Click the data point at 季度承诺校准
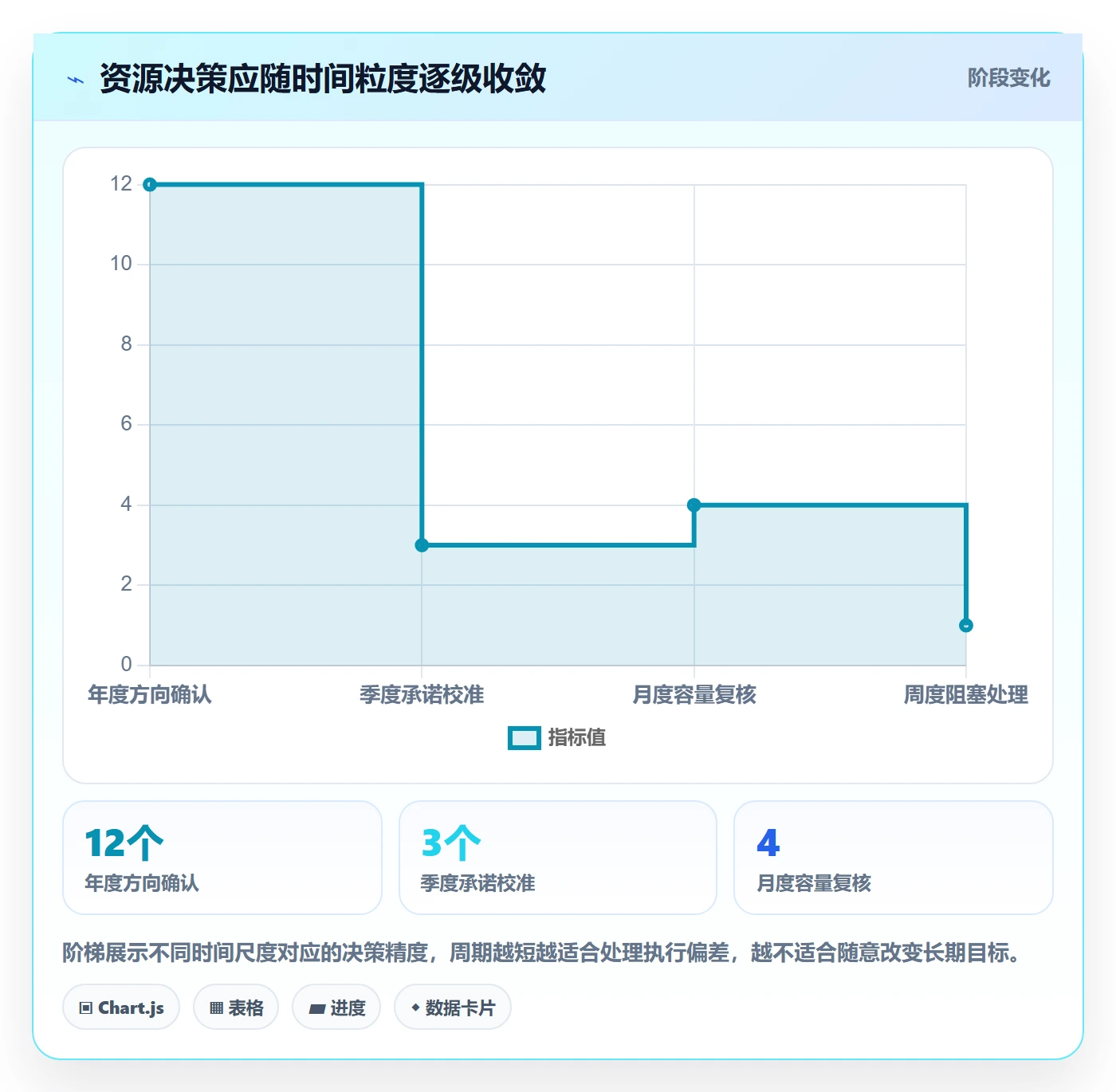This screenshot has height=1092, width=1116. point(422,545)
